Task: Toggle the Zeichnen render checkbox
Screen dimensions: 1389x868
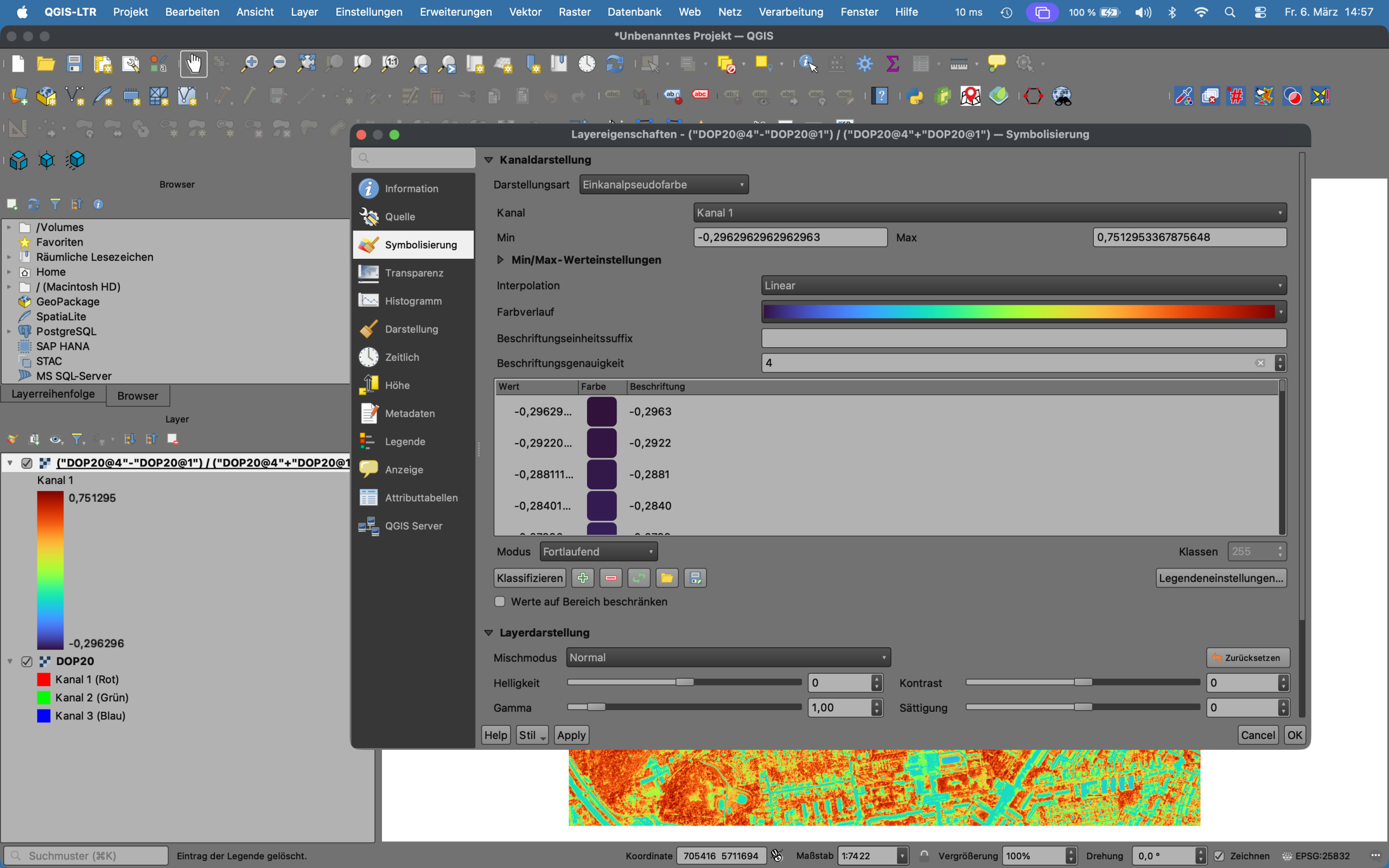Action: [x=1220, y=856]
